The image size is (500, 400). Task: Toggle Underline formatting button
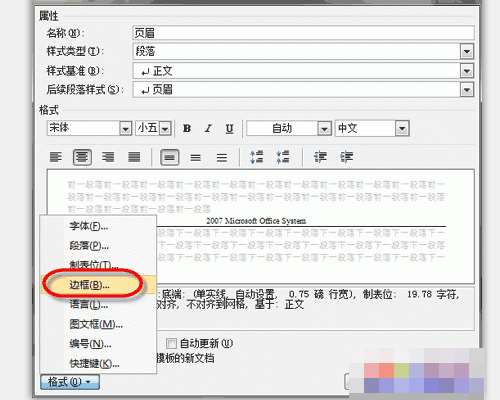pyautogui.click(x=229, y=128)
